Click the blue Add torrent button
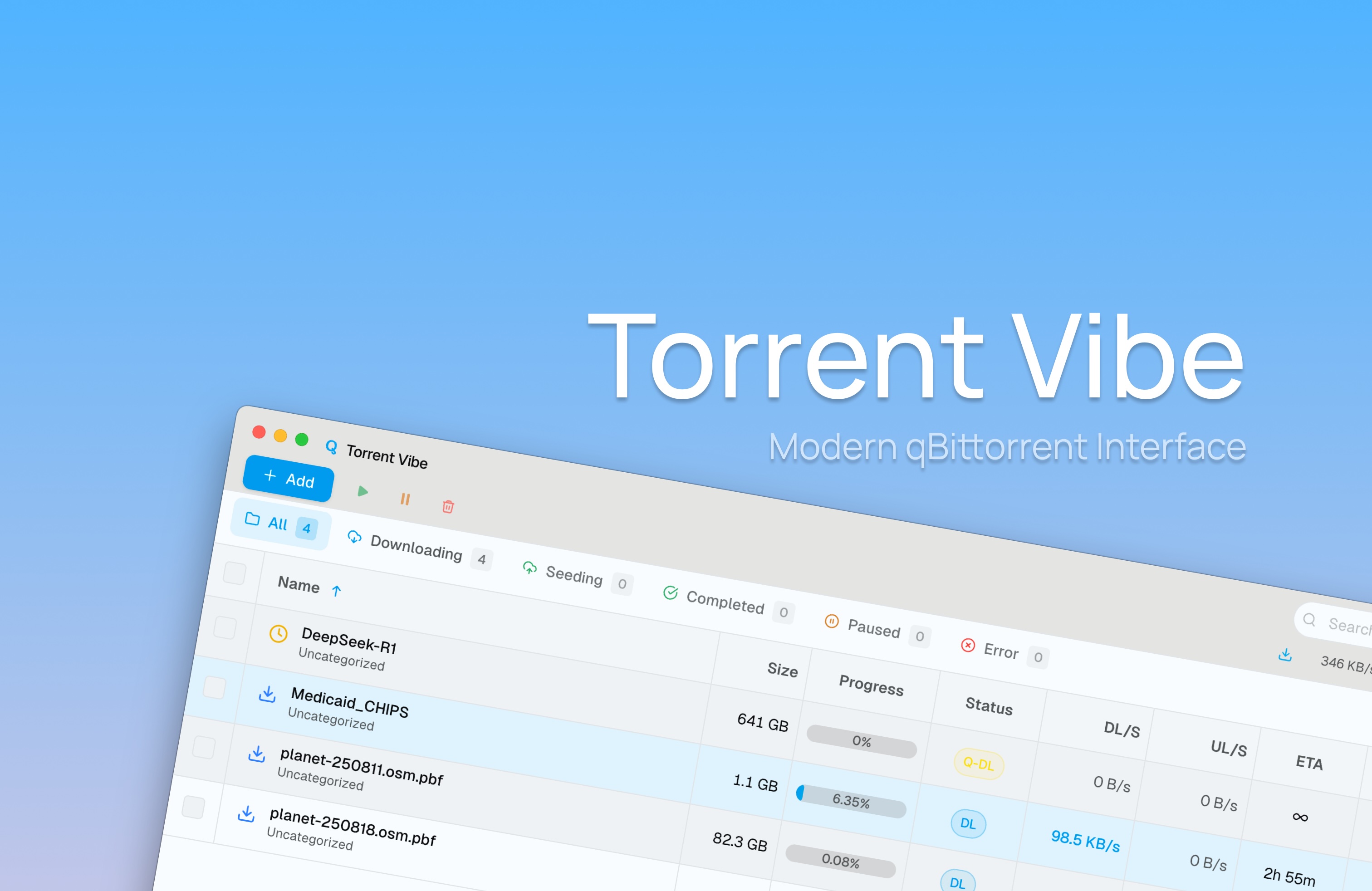 coord(288,478)
